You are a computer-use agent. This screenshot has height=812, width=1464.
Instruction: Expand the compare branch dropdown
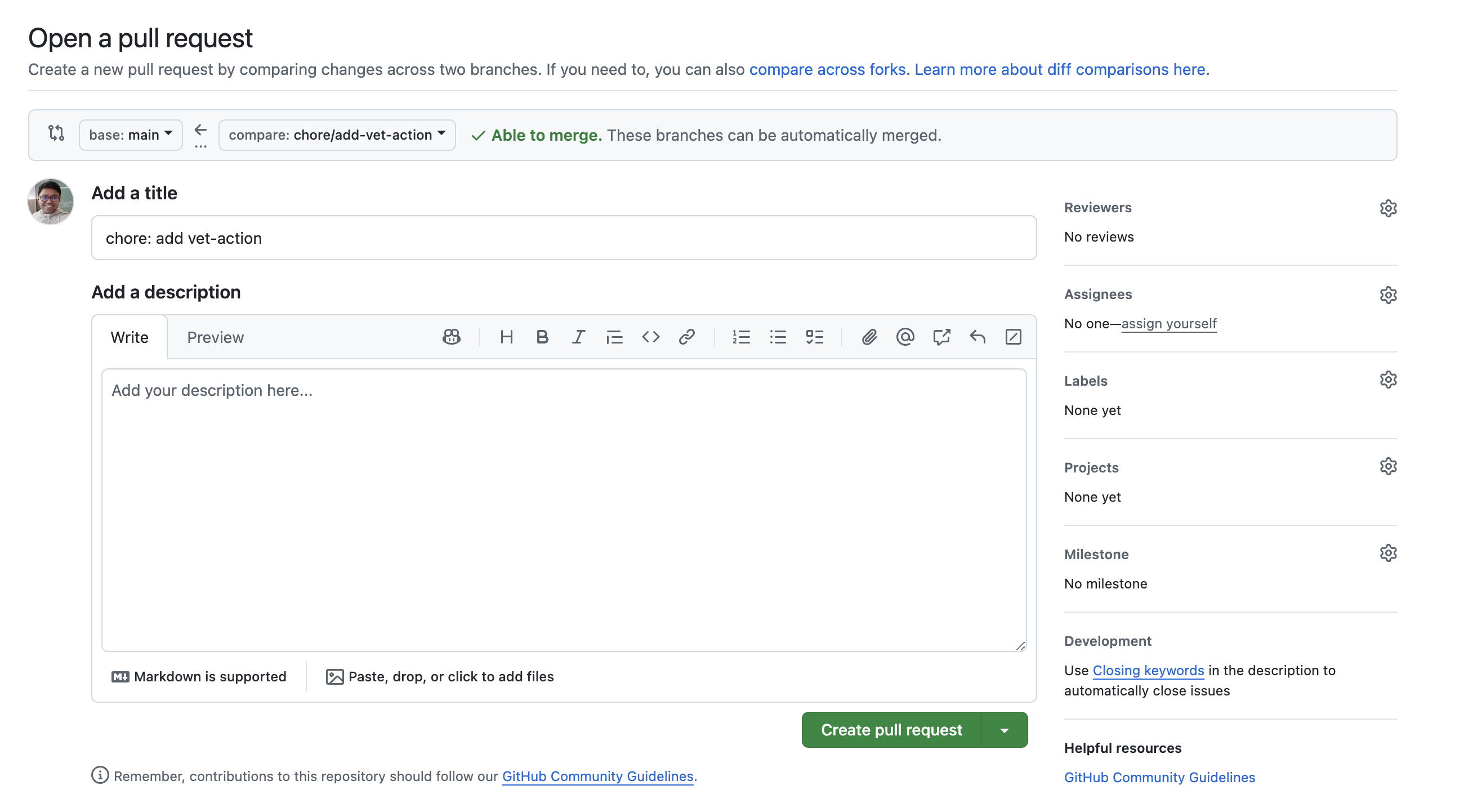pos(335,135)
